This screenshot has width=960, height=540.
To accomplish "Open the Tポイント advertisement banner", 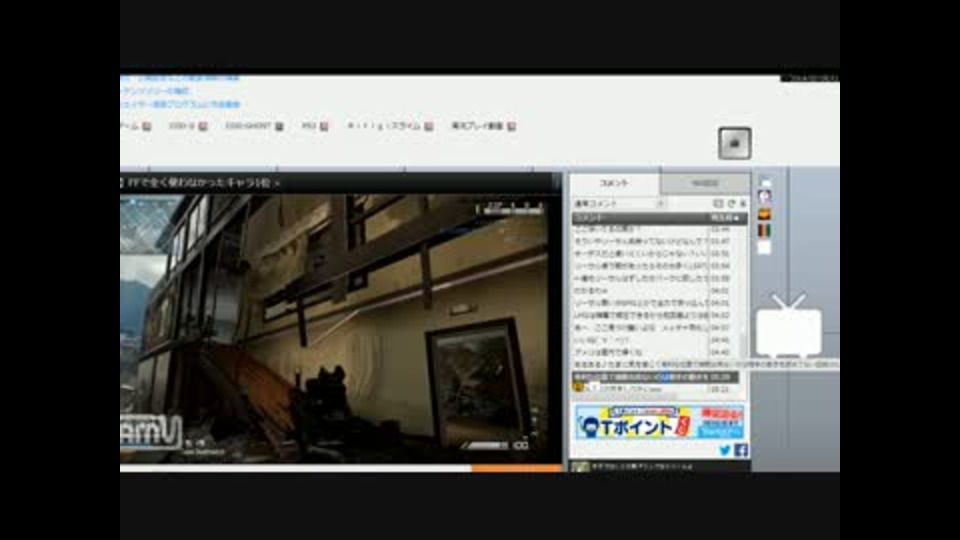I will [659, 421].
